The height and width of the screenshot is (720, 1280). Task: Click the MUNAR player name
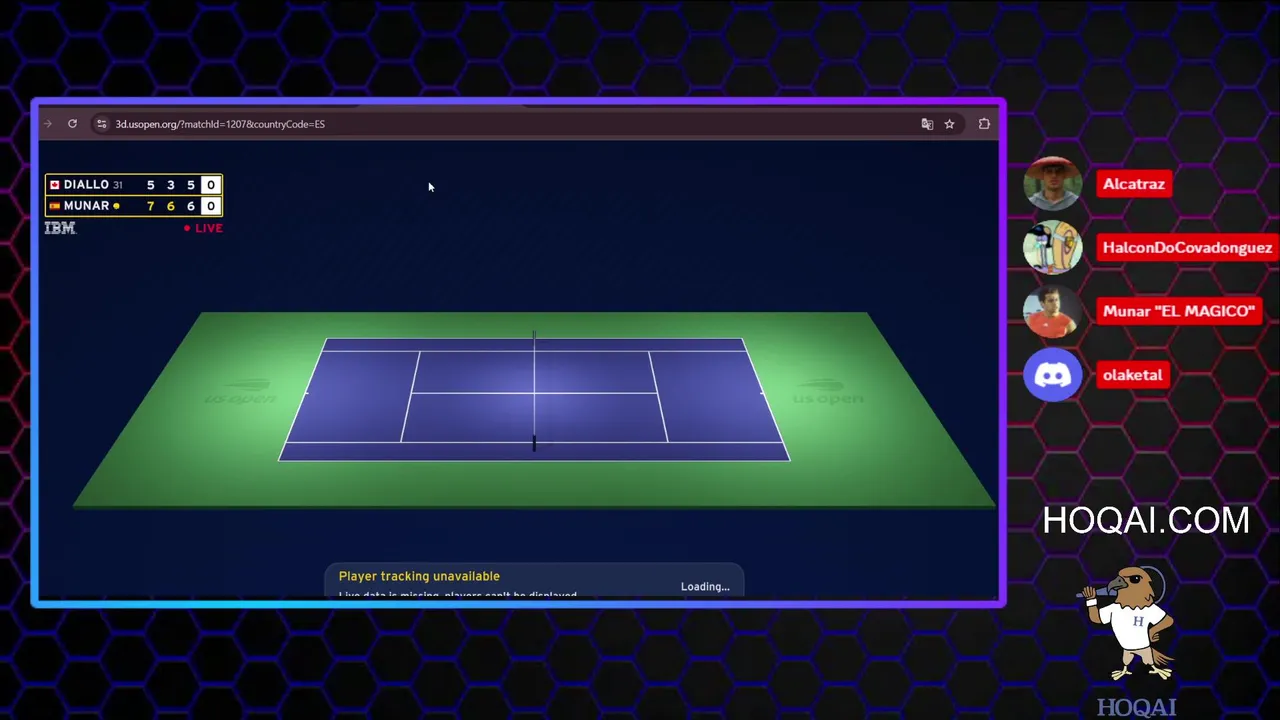pos(86,206)
